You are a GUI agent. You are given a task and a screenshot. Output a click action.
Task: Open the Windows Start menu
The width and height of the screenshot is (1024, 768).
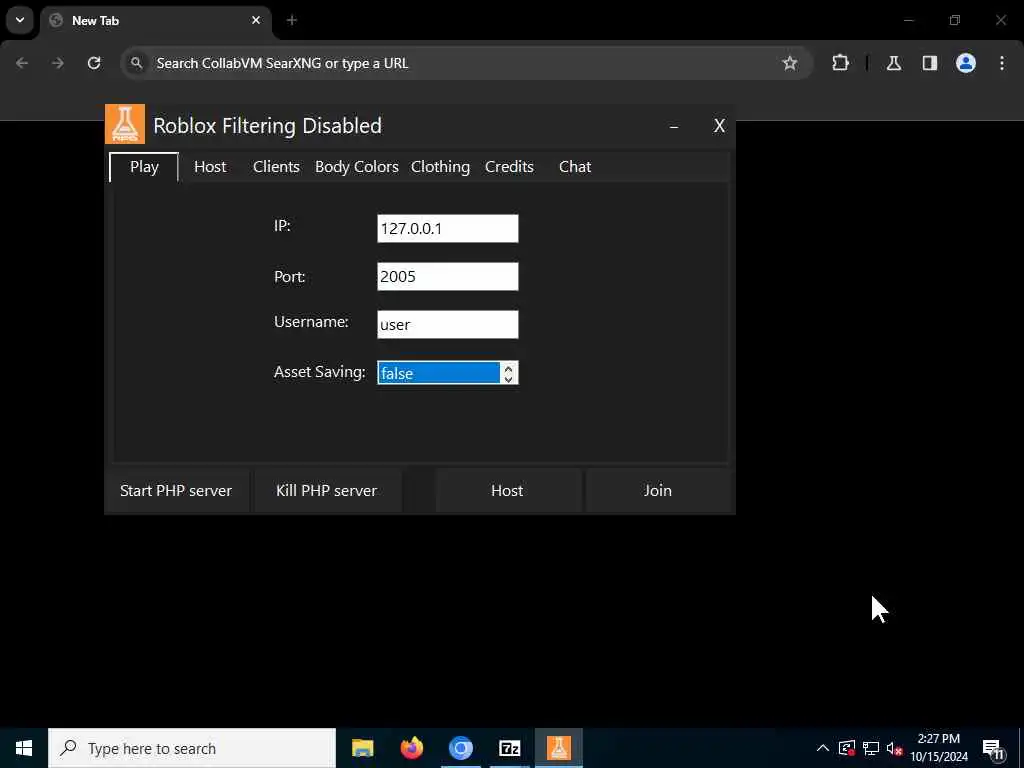click(x=24, y=748)
